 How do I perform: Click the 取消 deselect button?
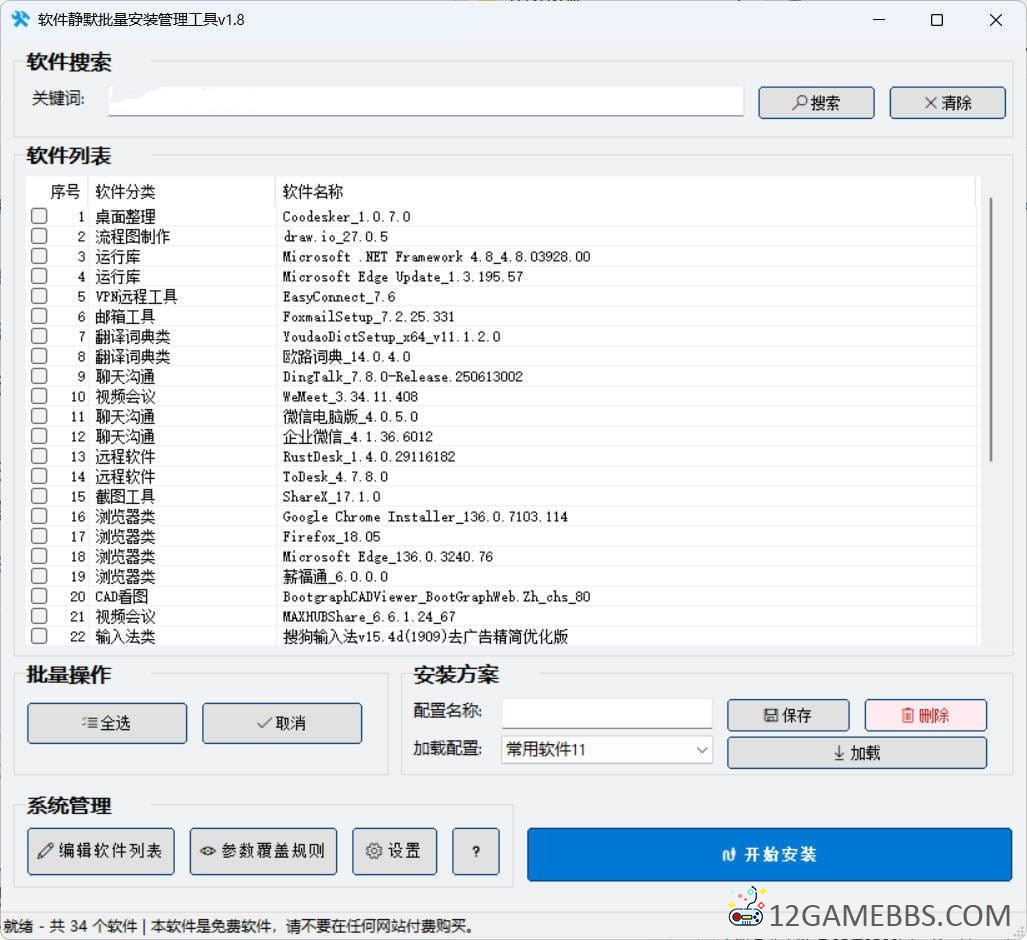click(282, 723)
